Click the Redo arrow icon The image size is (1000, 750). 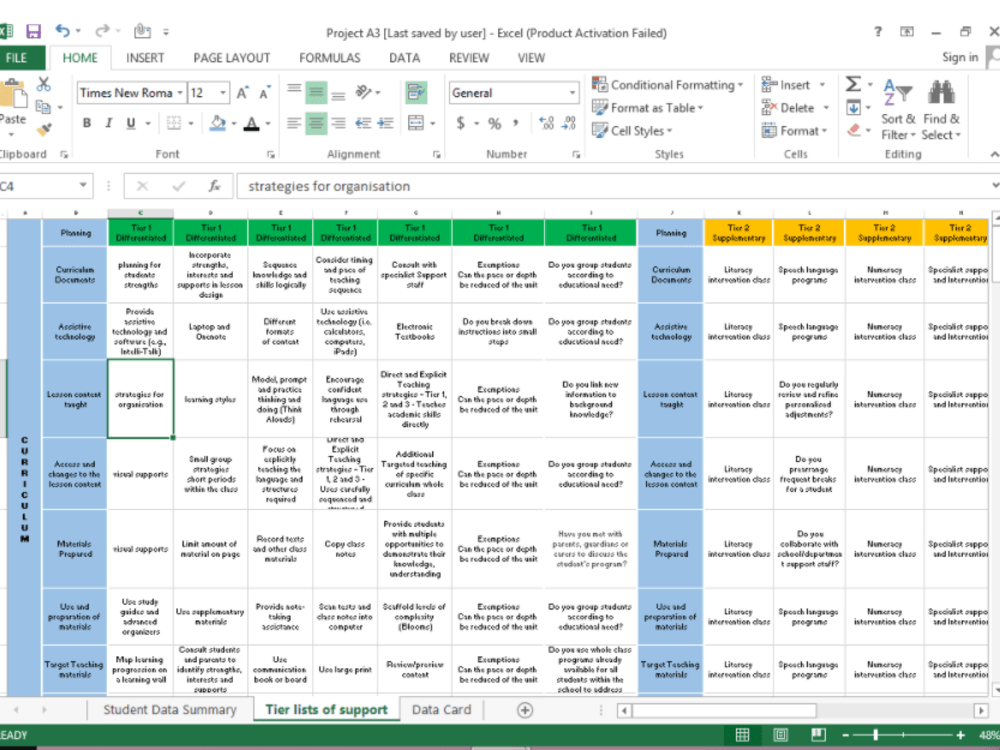click(x=102, y=31)
